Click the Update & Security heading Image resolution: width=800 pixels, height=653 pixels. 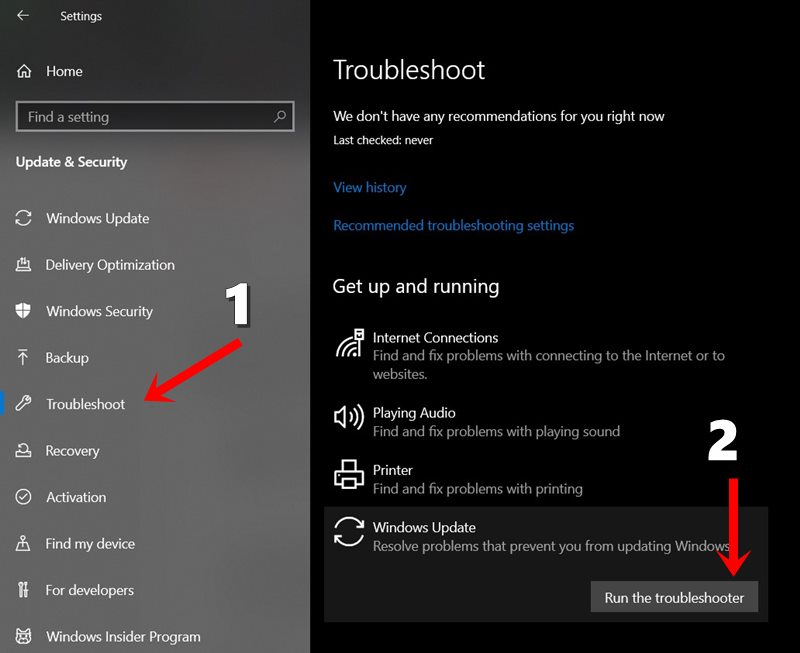71,162
